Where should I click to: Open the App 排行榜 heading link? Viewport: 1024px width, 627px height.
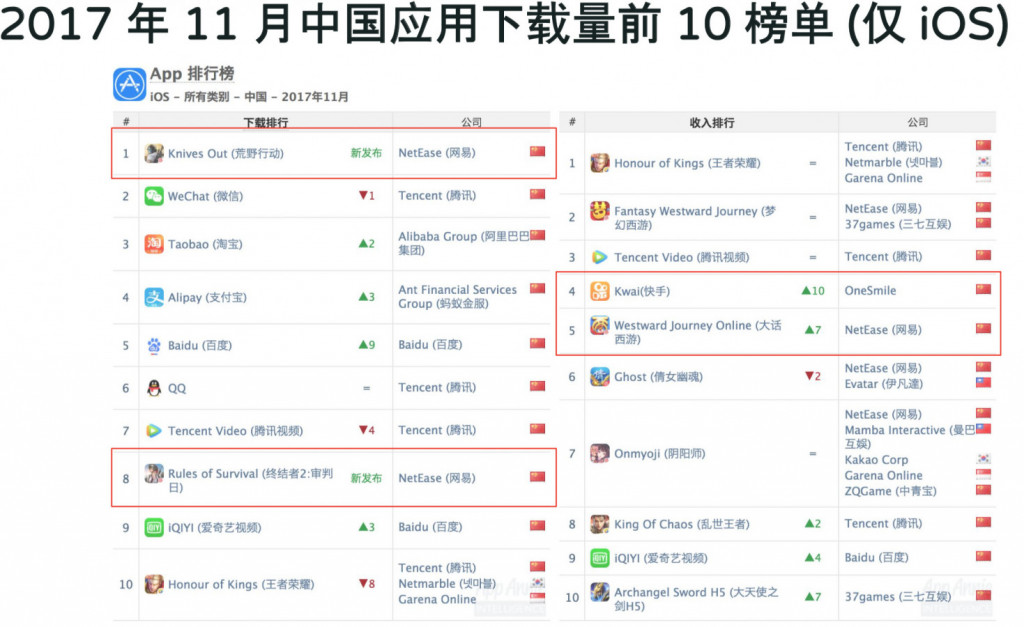coord(192,74)
